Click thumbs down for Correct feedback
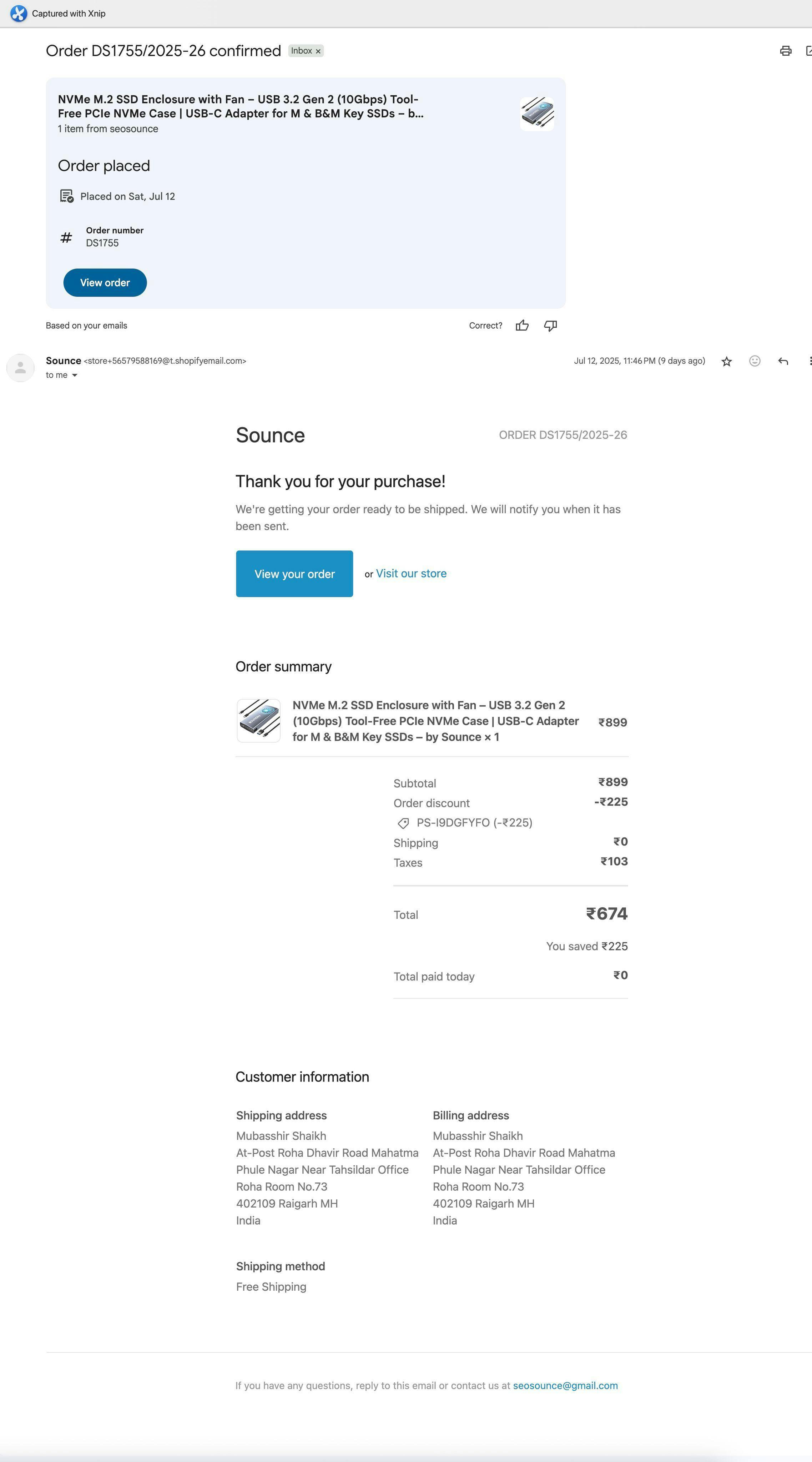 [x=550, y=325]
